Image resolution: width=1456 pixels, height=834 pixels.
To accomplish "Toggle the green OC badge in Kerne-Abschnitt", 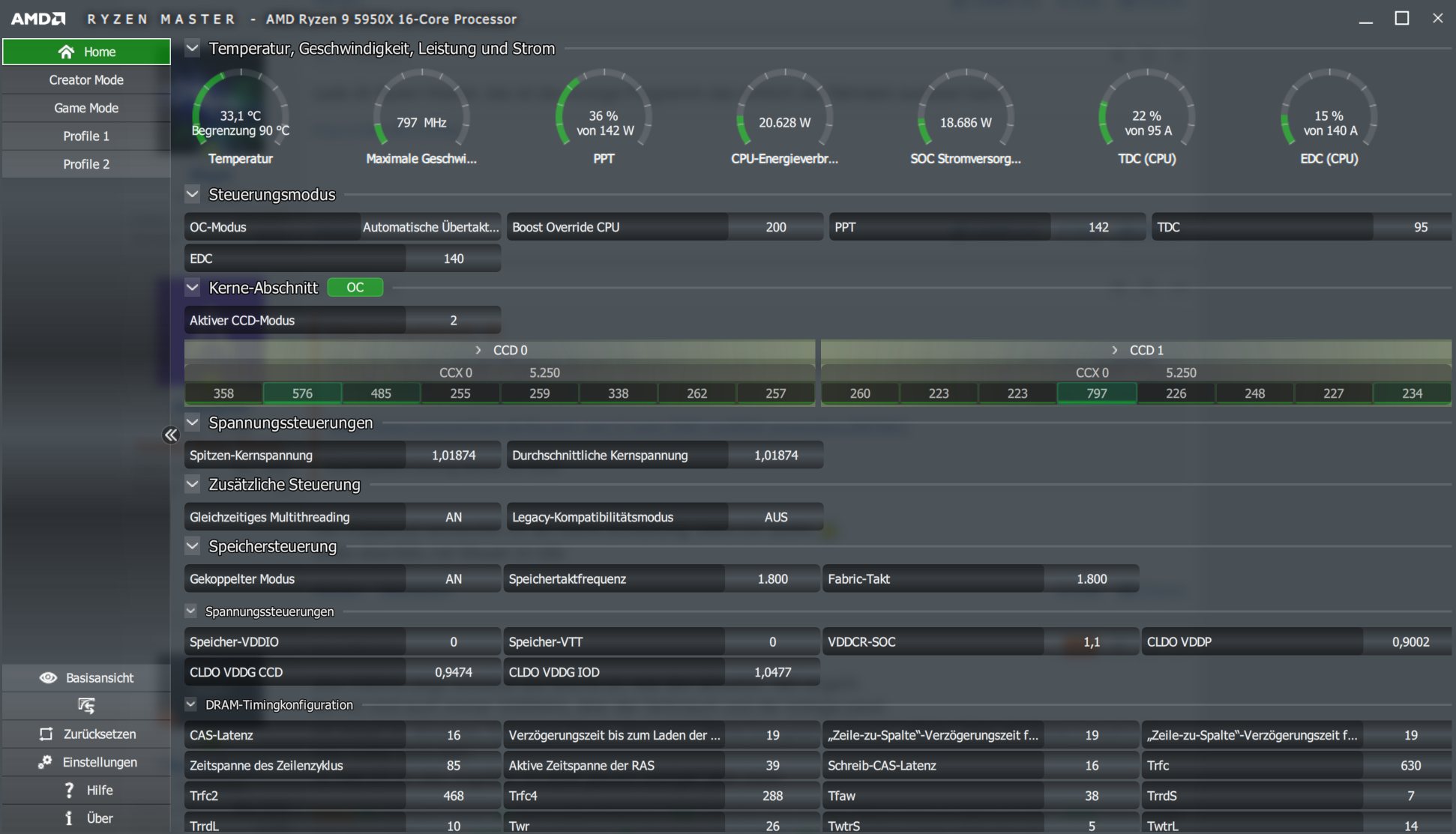I will (x=355, y=288).
